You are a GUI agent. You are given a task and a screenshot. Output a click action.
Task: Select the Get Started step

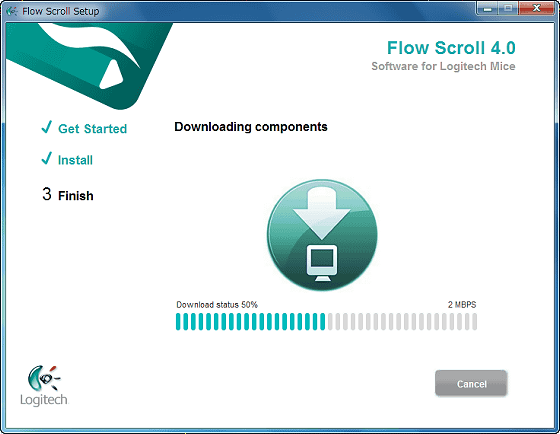[x=92, y=129]
